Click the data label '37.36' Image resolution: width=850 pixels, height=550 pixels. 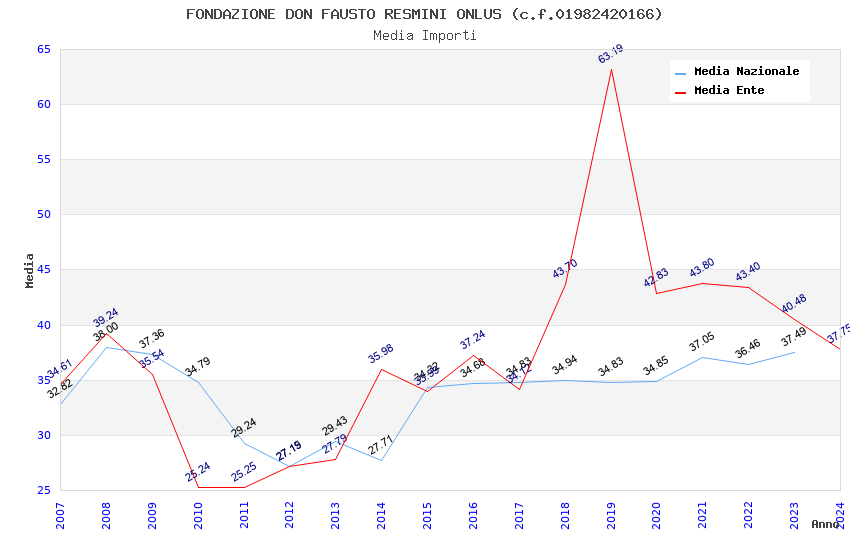tap(151, 339)
